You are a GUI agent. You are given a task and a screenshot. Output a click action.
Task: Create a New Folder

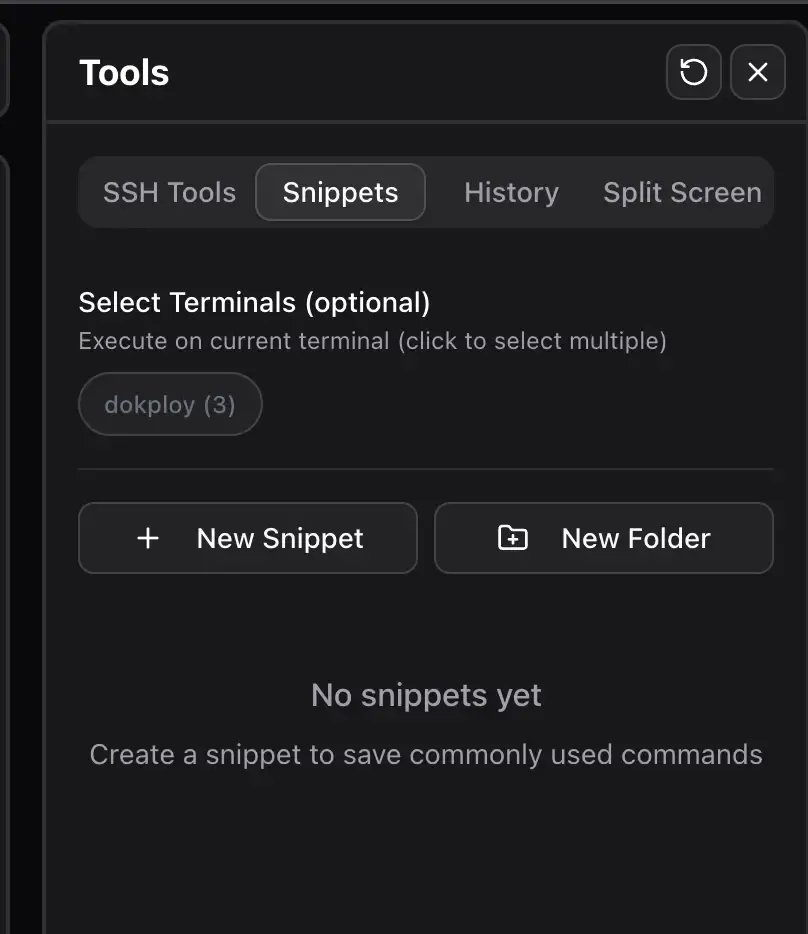pos(603,538)
